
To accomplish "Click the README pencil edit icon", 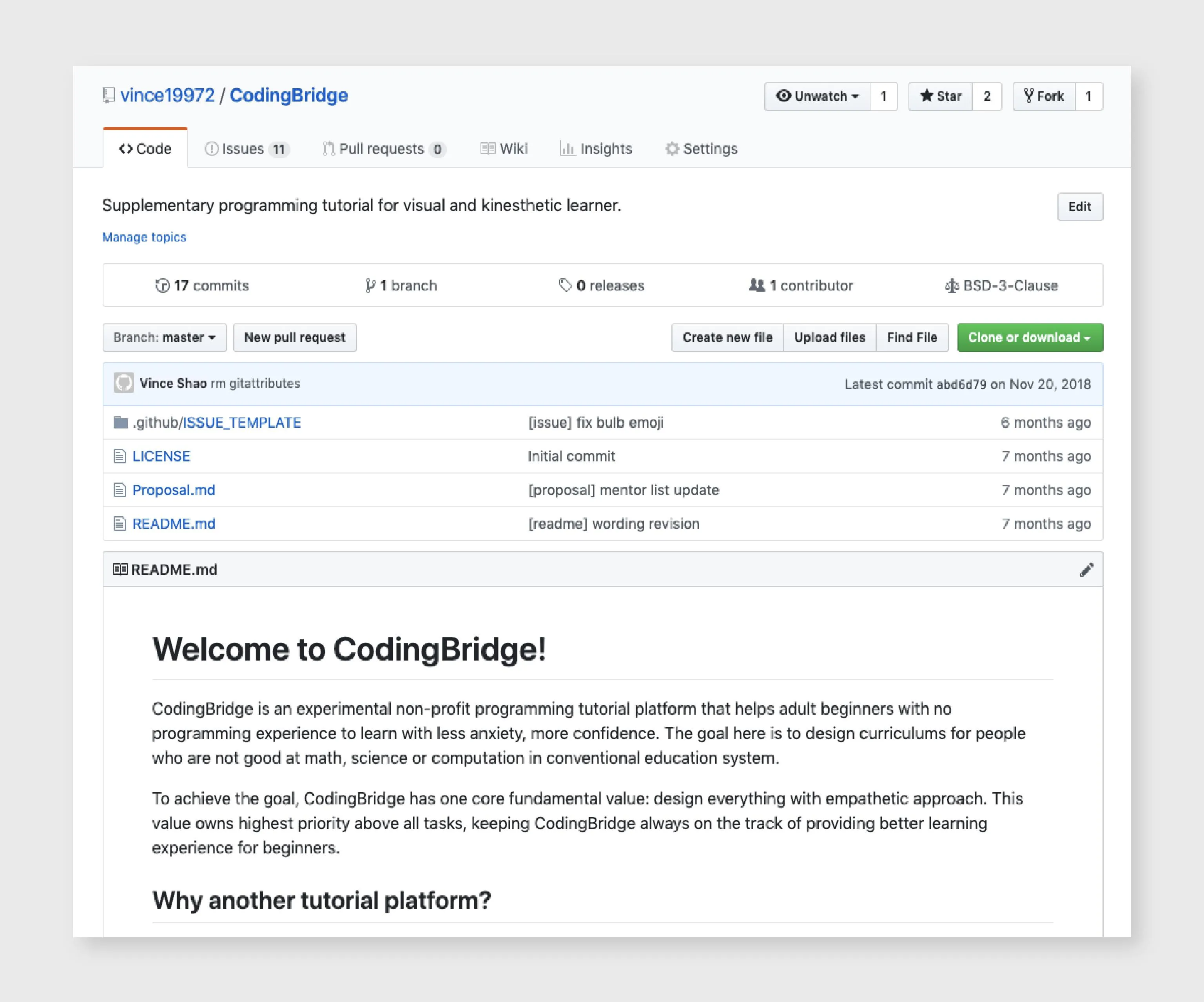I will [1086, 570].
